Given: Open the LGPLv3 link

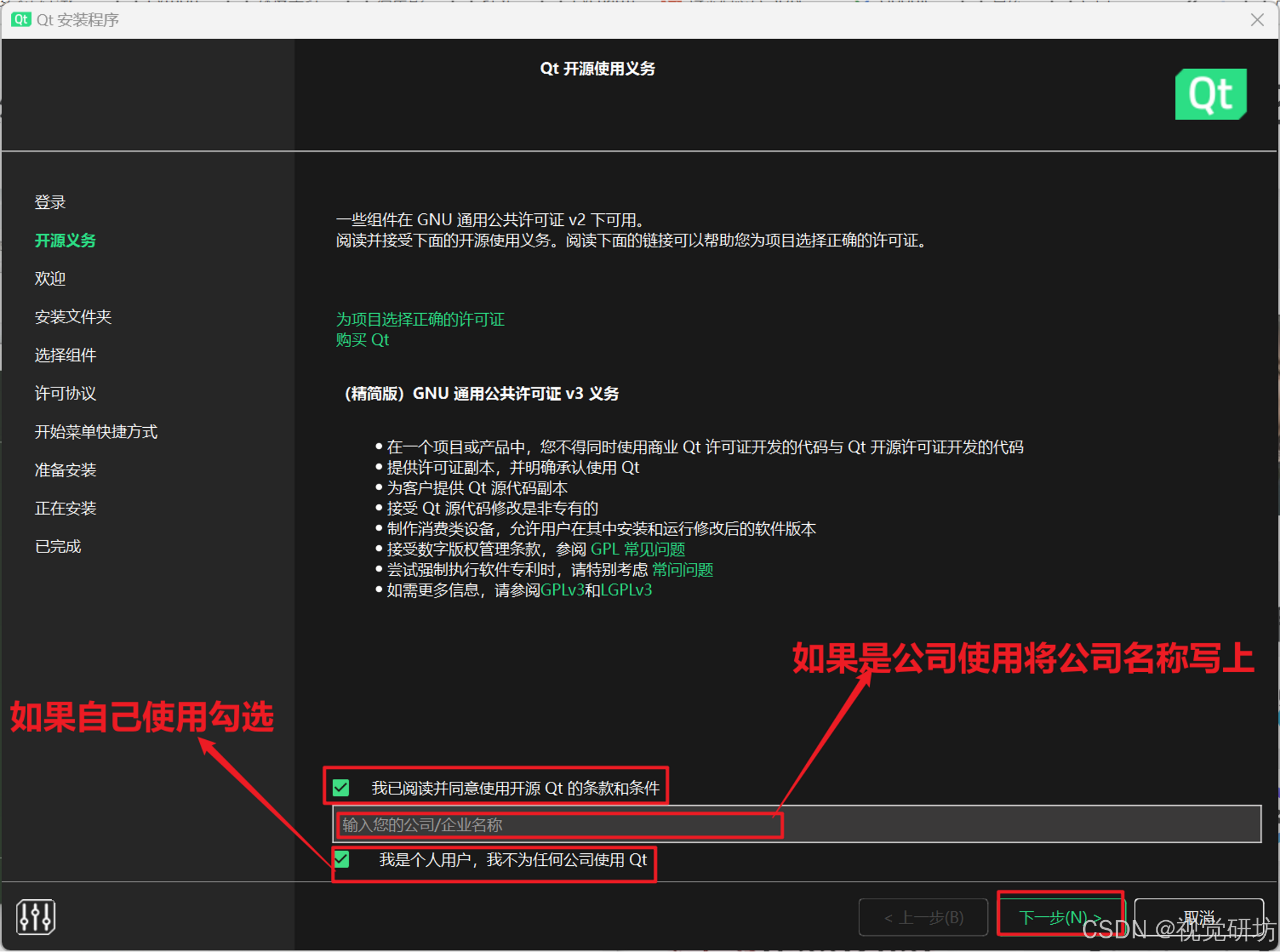Looking at the screenshot, I should [626, 590].
